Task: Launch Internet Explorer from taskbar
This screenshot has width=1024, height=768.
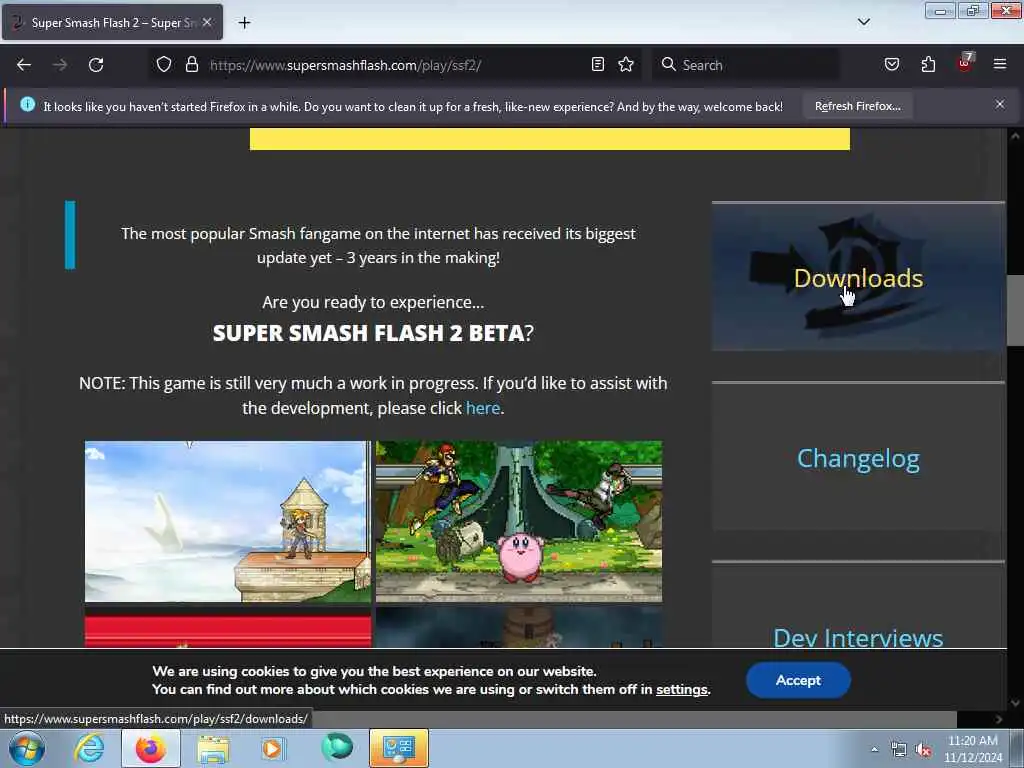Action: (89, 748)
